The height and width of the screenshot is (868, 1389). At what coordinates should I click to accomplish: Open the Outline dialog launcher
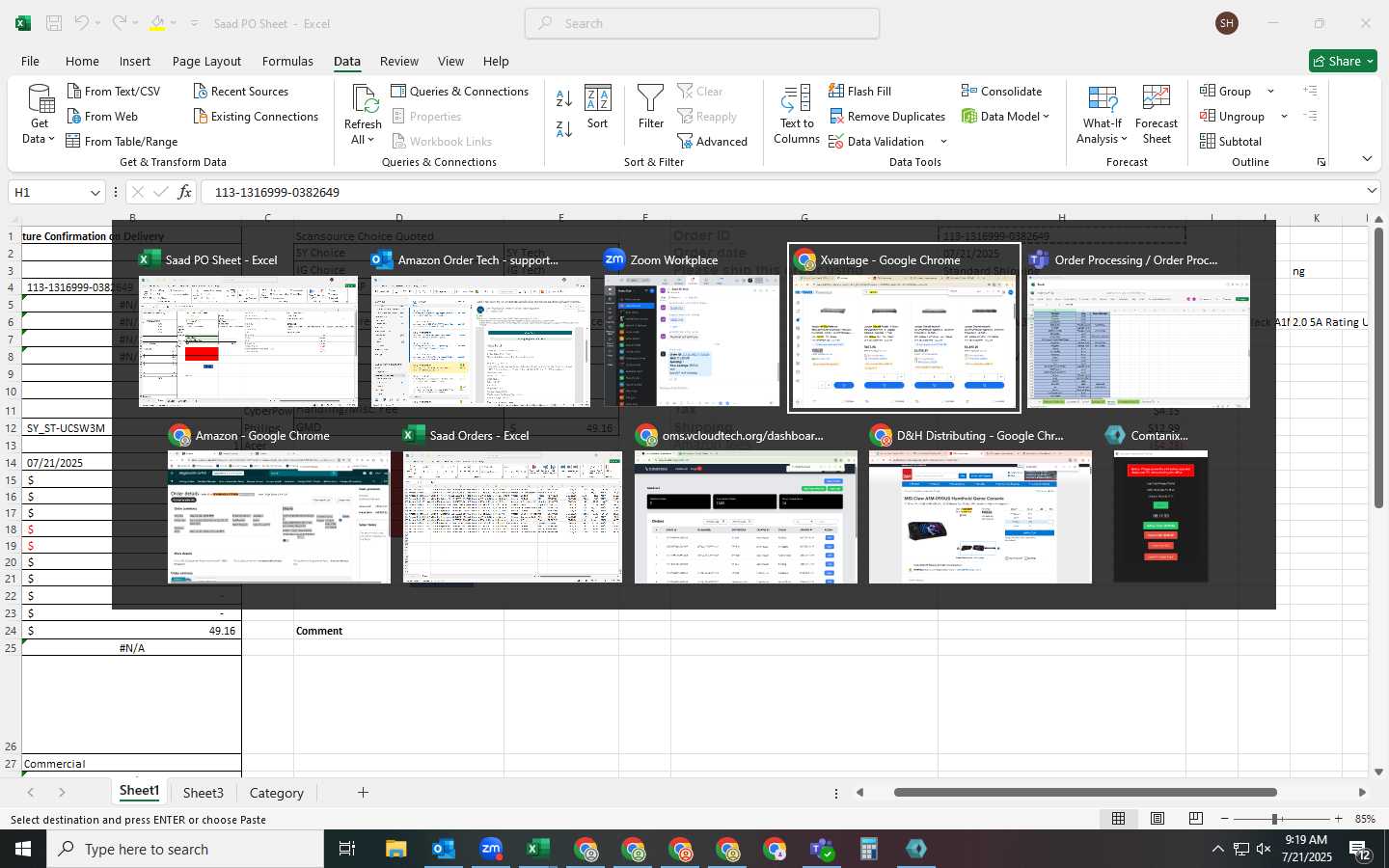1321,162
